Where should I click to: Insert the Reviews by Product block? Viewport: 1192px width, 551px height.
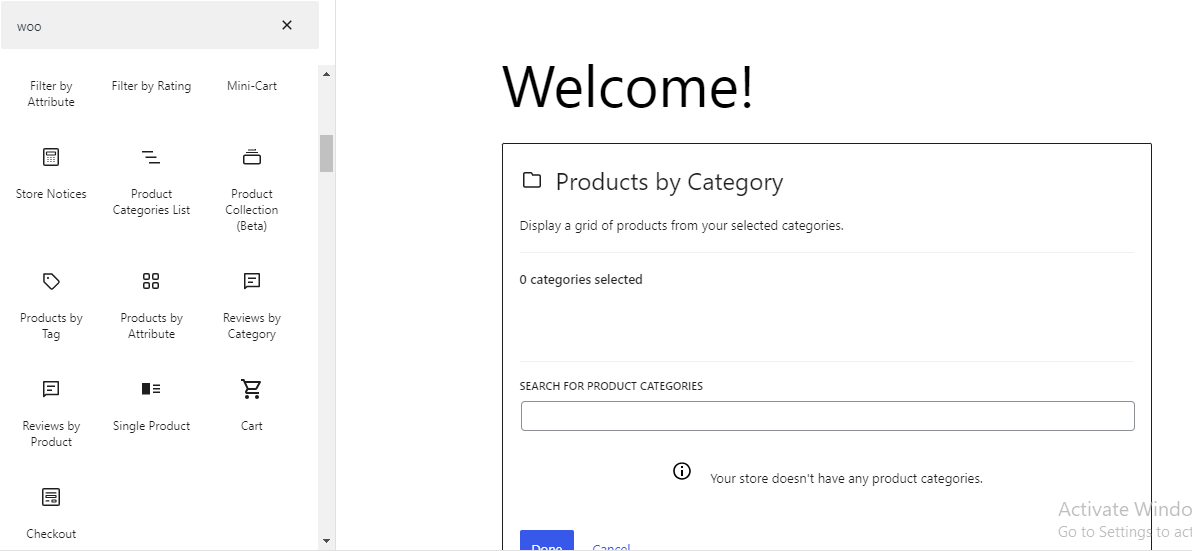[x=51, y=412]
